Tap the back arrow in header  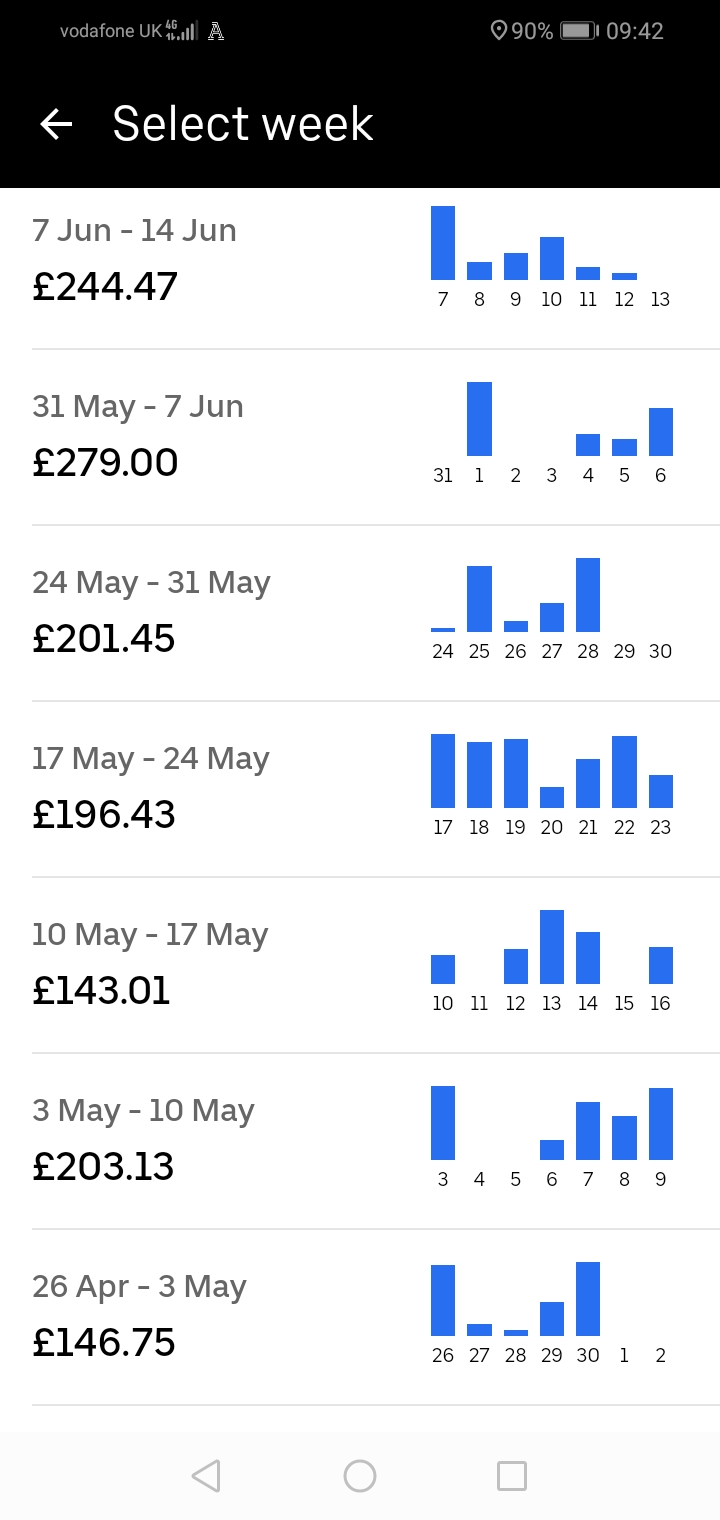[57, 124]
